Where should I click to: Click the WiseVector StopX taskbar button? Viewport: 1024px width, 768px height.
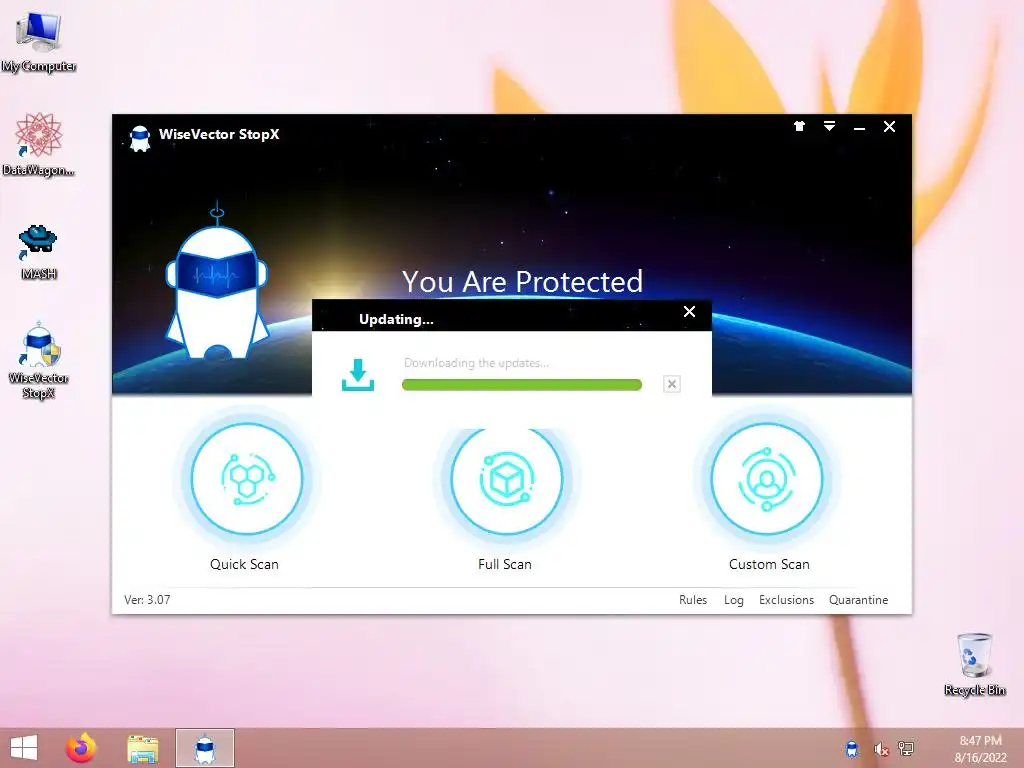point(205,748)
